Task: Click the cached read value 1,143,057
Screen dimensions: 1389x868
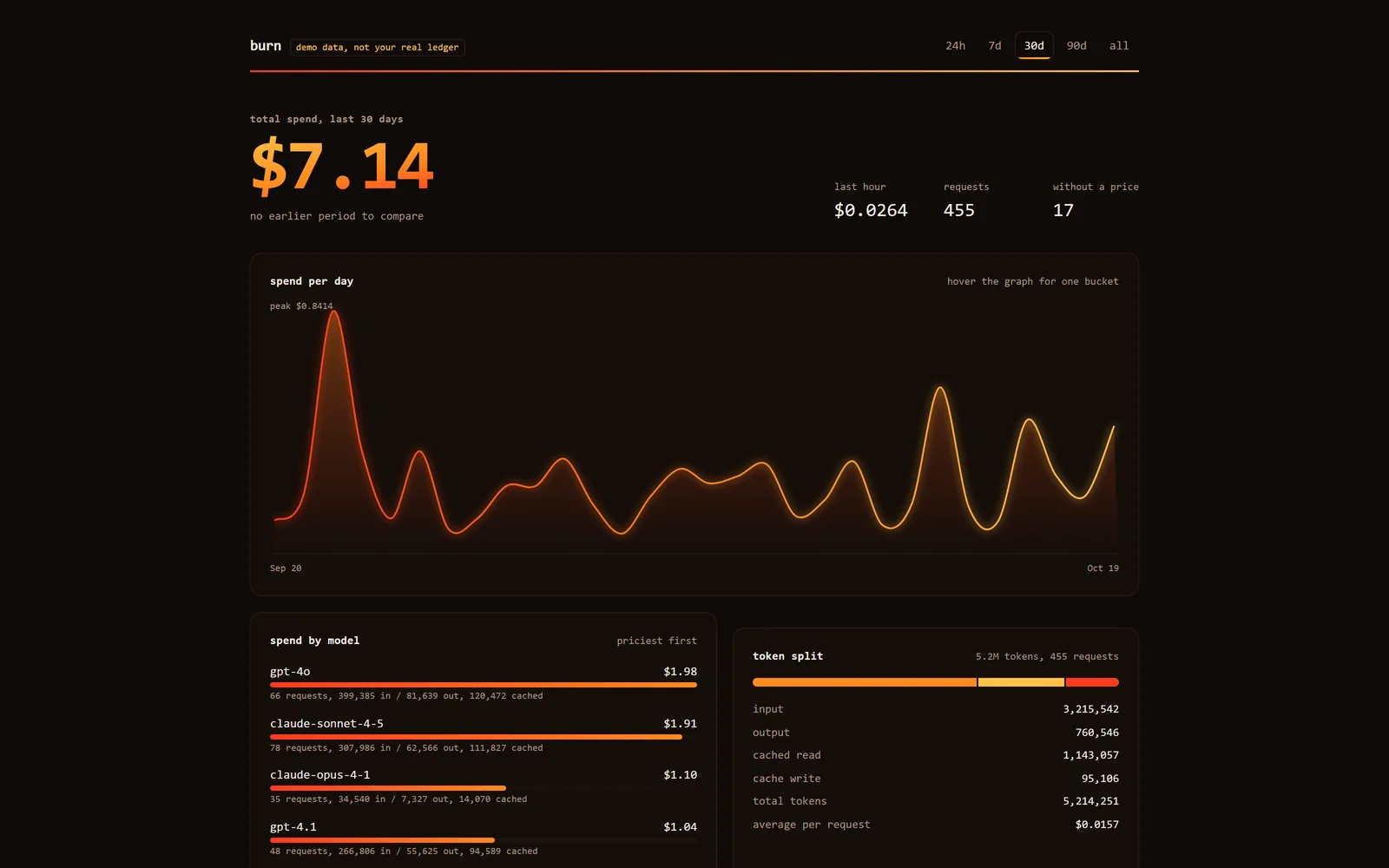Action: tap(1090, 755)
